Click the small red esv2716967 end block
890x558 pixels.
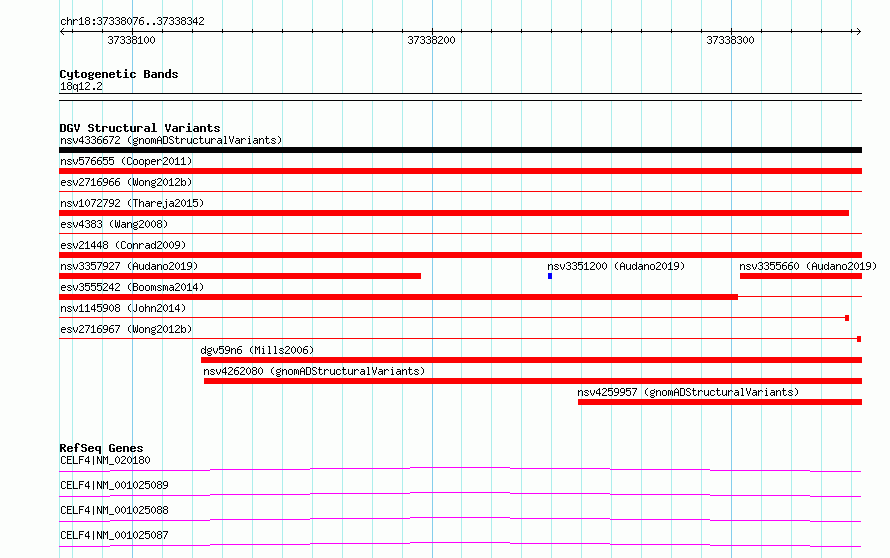click(859, 339)
